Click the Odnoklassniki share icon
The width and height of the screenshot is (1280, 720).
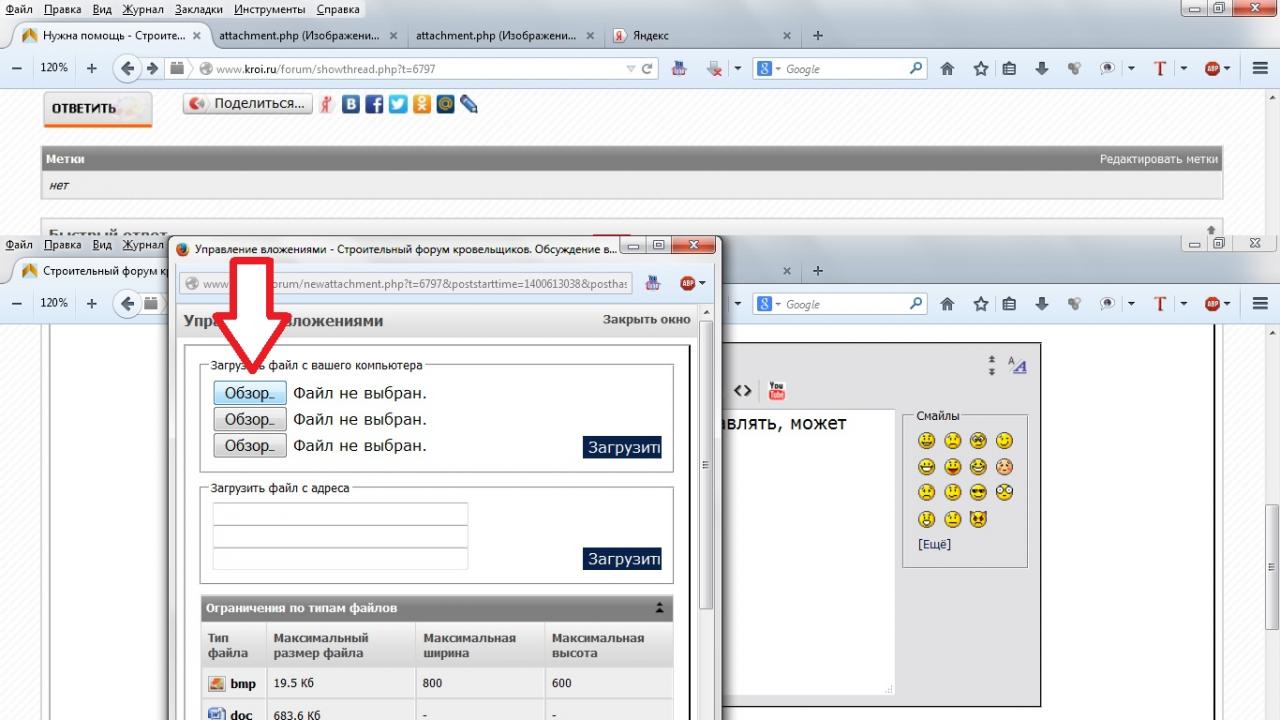421,104
